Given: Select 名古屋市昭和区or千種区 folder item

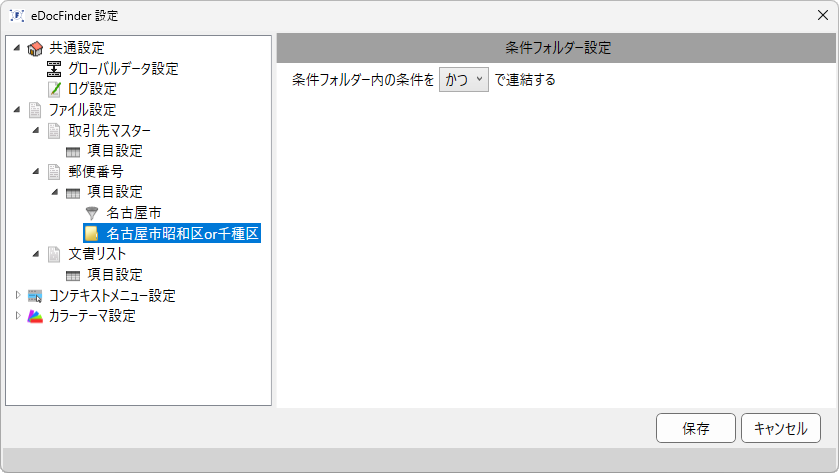Looking at the screenshot, I should [x=182, y=233].
